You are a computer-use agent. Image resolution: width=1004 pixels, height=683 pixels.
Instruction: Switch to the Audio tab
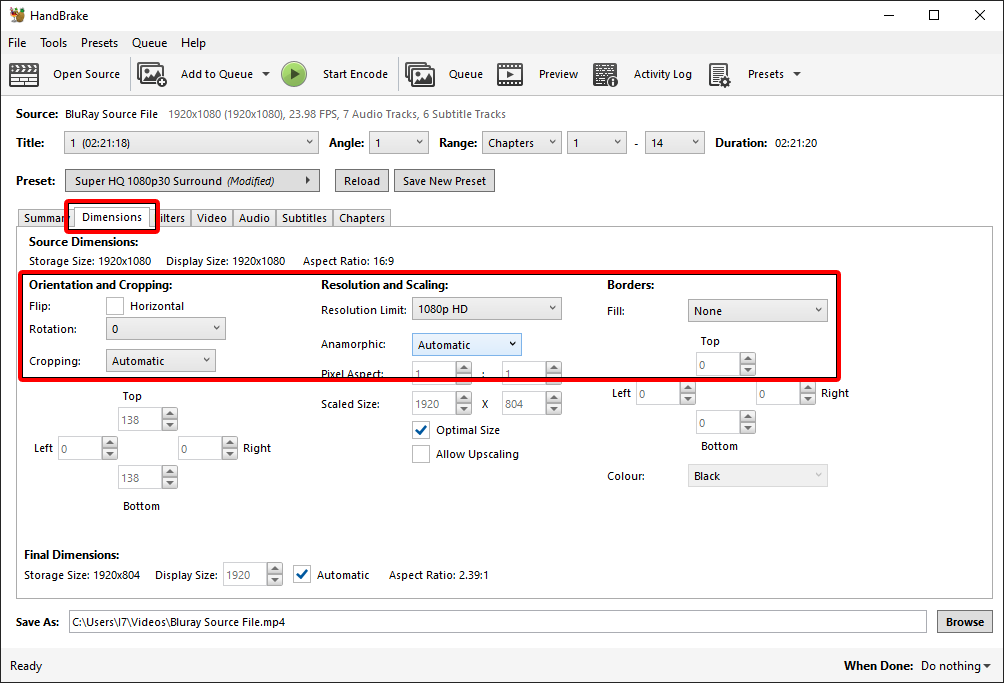[x=254, y=218]
